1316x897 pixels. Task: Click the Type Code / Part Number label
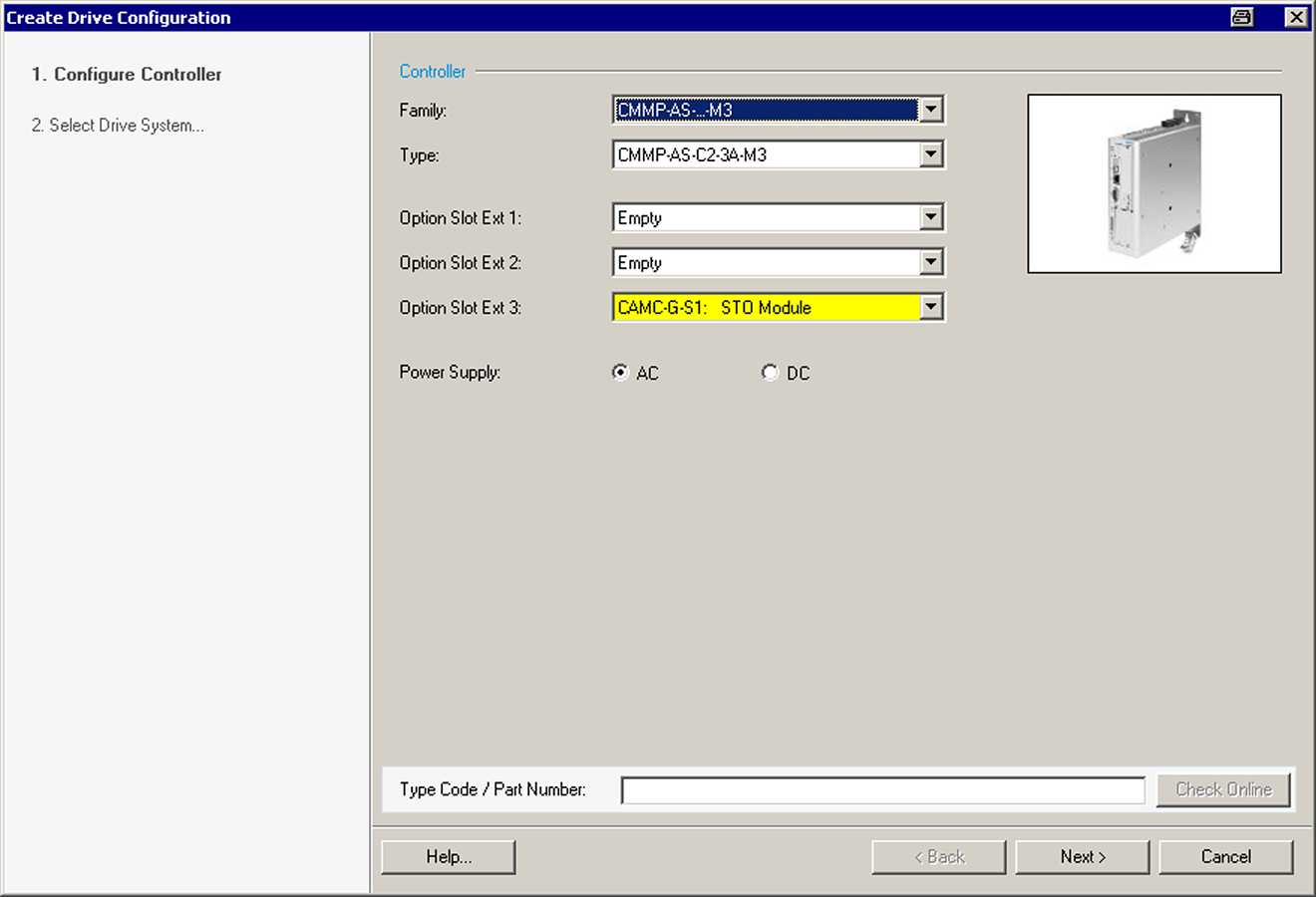pos(493,789)
